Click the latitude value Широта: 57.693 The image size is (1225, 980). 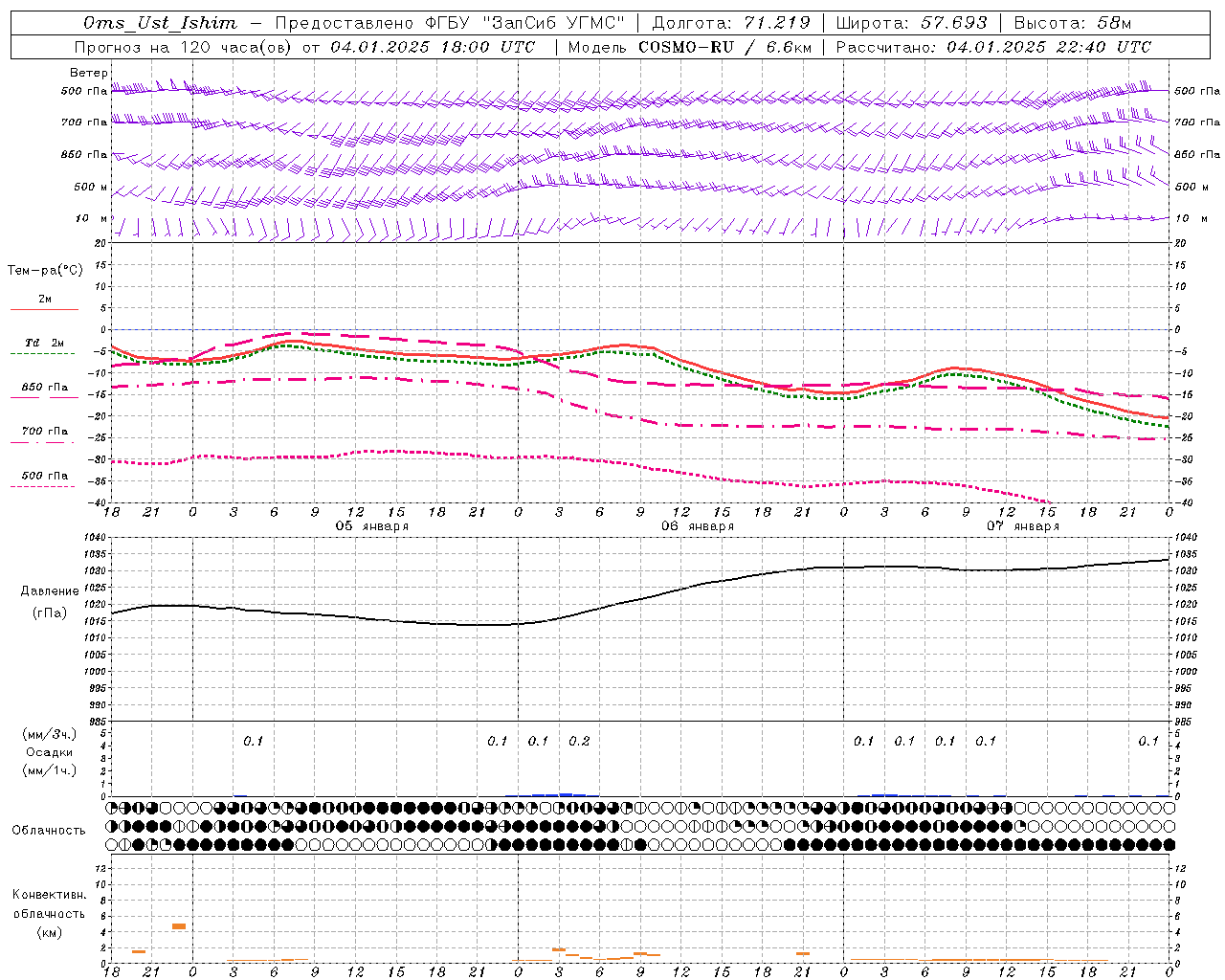(911, 23)
